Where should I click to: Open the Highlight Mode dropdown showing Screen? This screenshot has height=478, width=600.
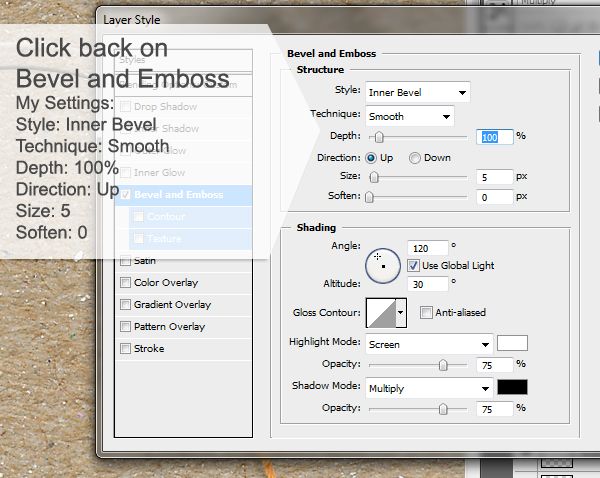(x=429, y=344)
